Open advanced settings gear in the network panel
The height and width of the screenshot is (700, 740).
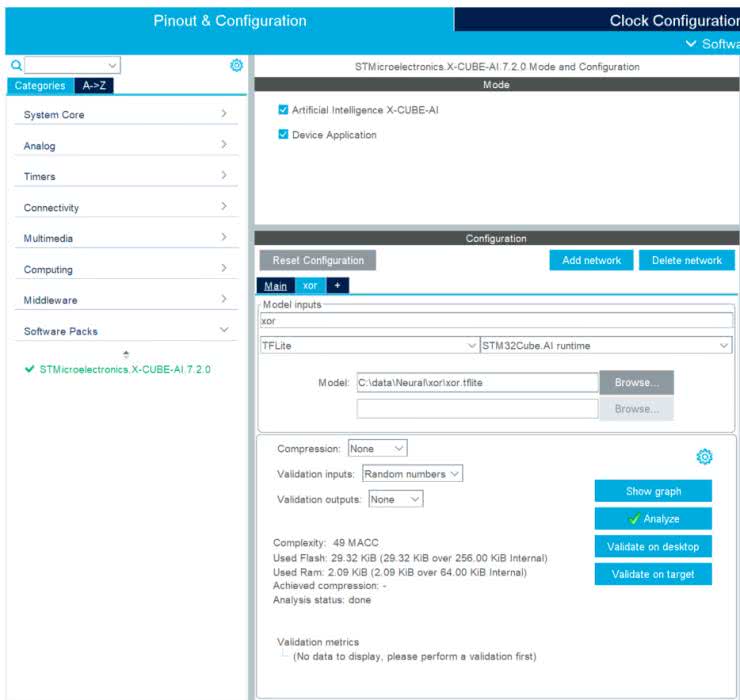click(704, 457)
